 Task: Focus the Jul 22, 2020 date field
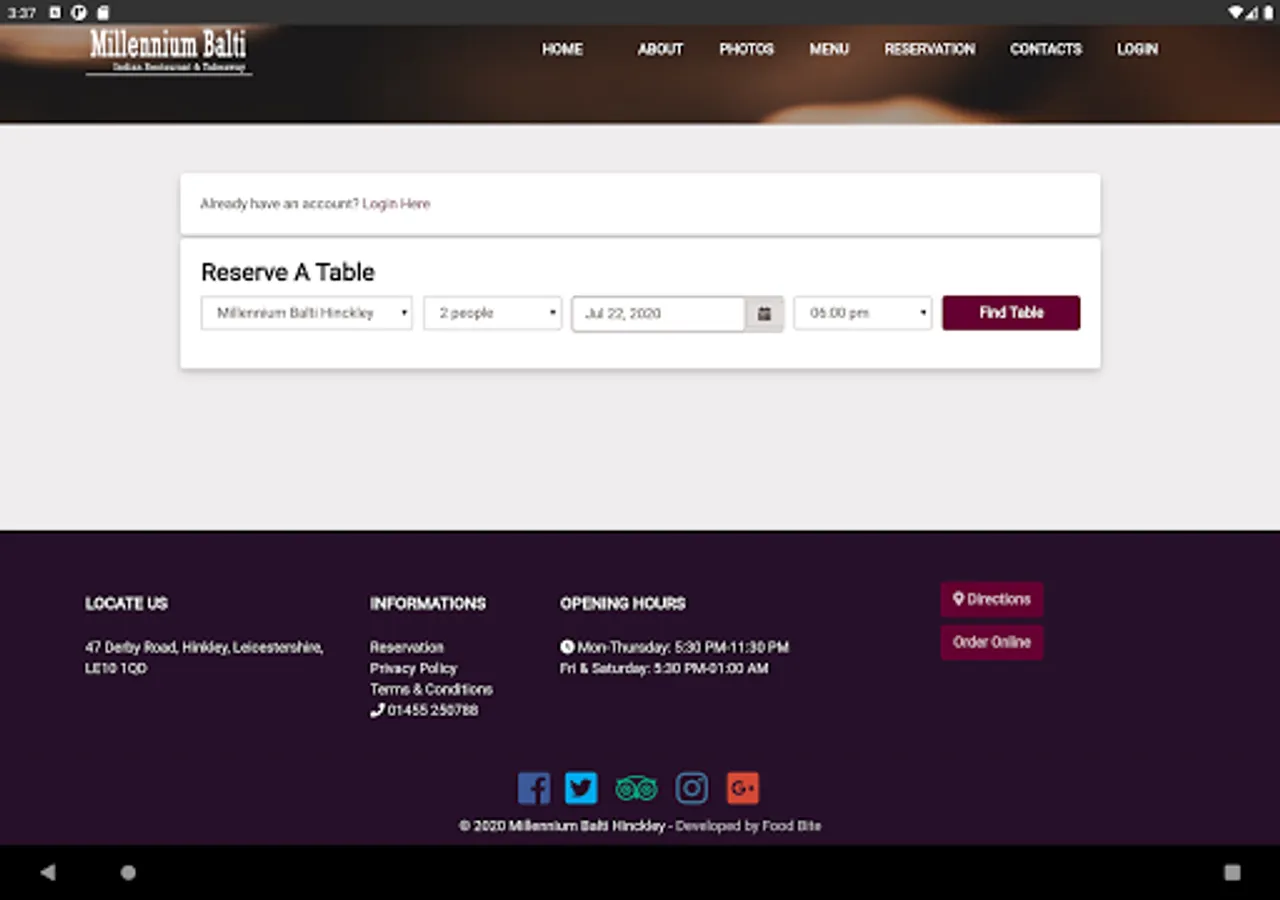coord(659,313)
